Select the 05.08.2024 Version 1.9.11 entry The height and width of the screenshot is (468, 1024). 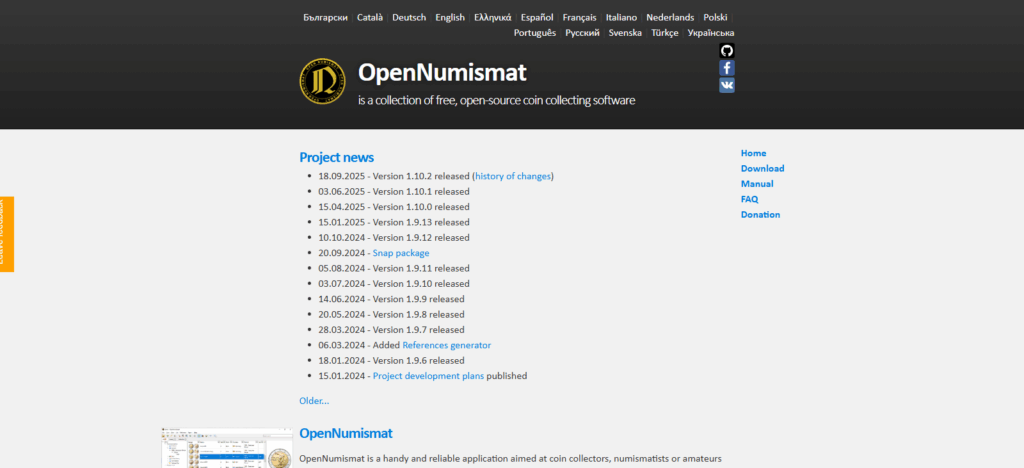pyautogui.click(x=394, y=268)
